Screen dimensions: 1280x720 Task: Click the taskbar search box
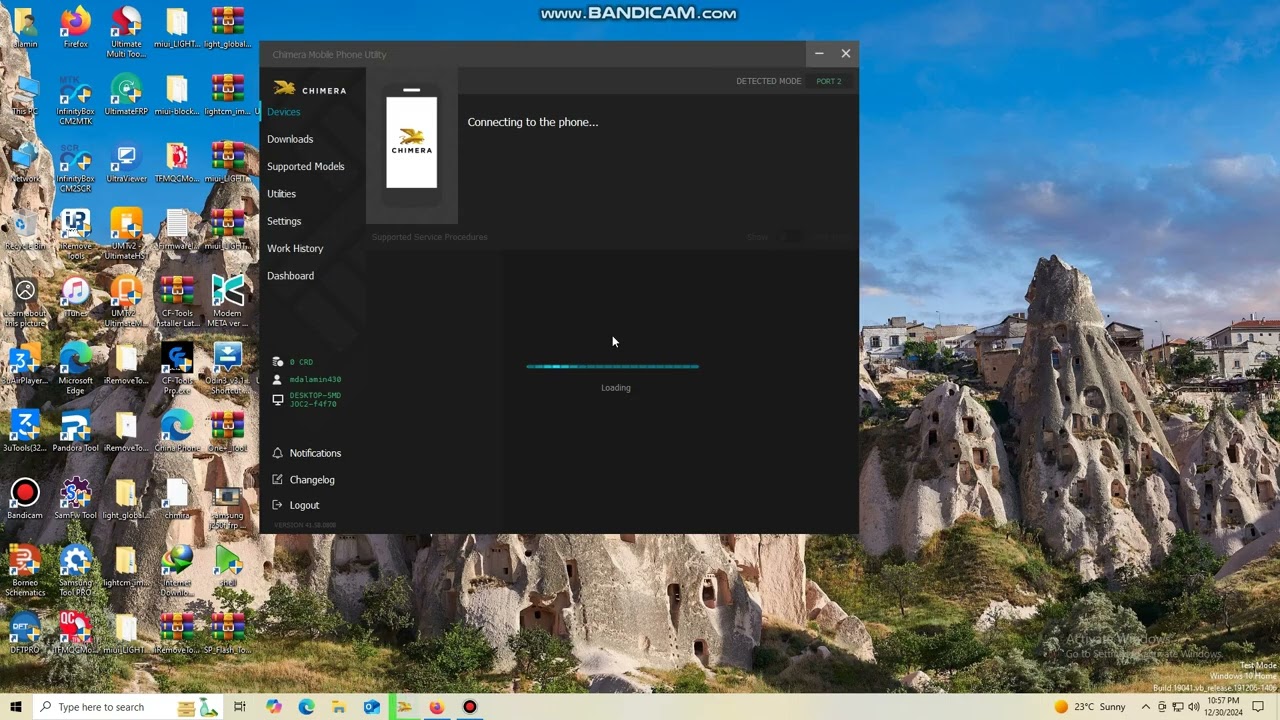pos(128,707)
